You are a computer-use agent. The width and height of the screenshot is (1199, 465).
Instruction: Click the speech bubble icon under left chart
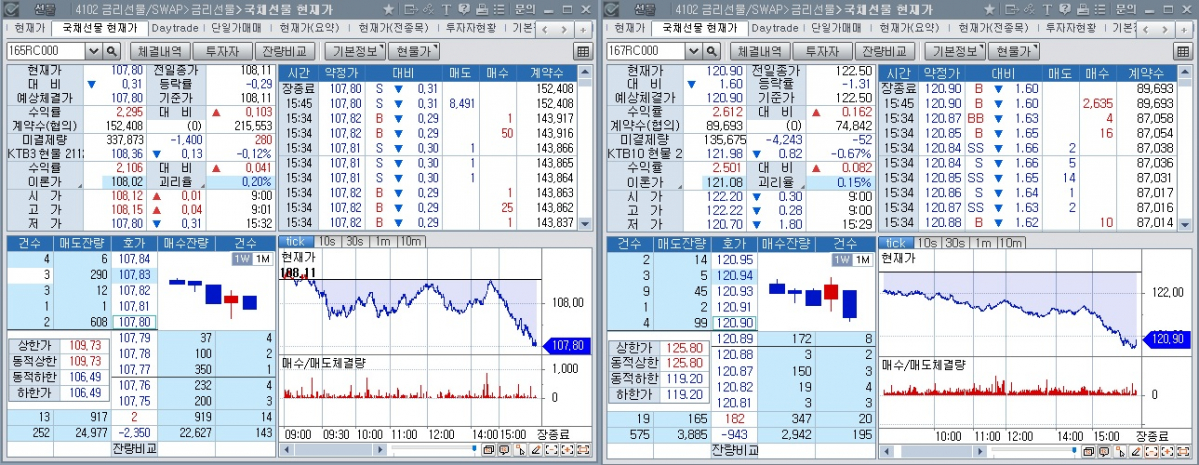(505, 449)
